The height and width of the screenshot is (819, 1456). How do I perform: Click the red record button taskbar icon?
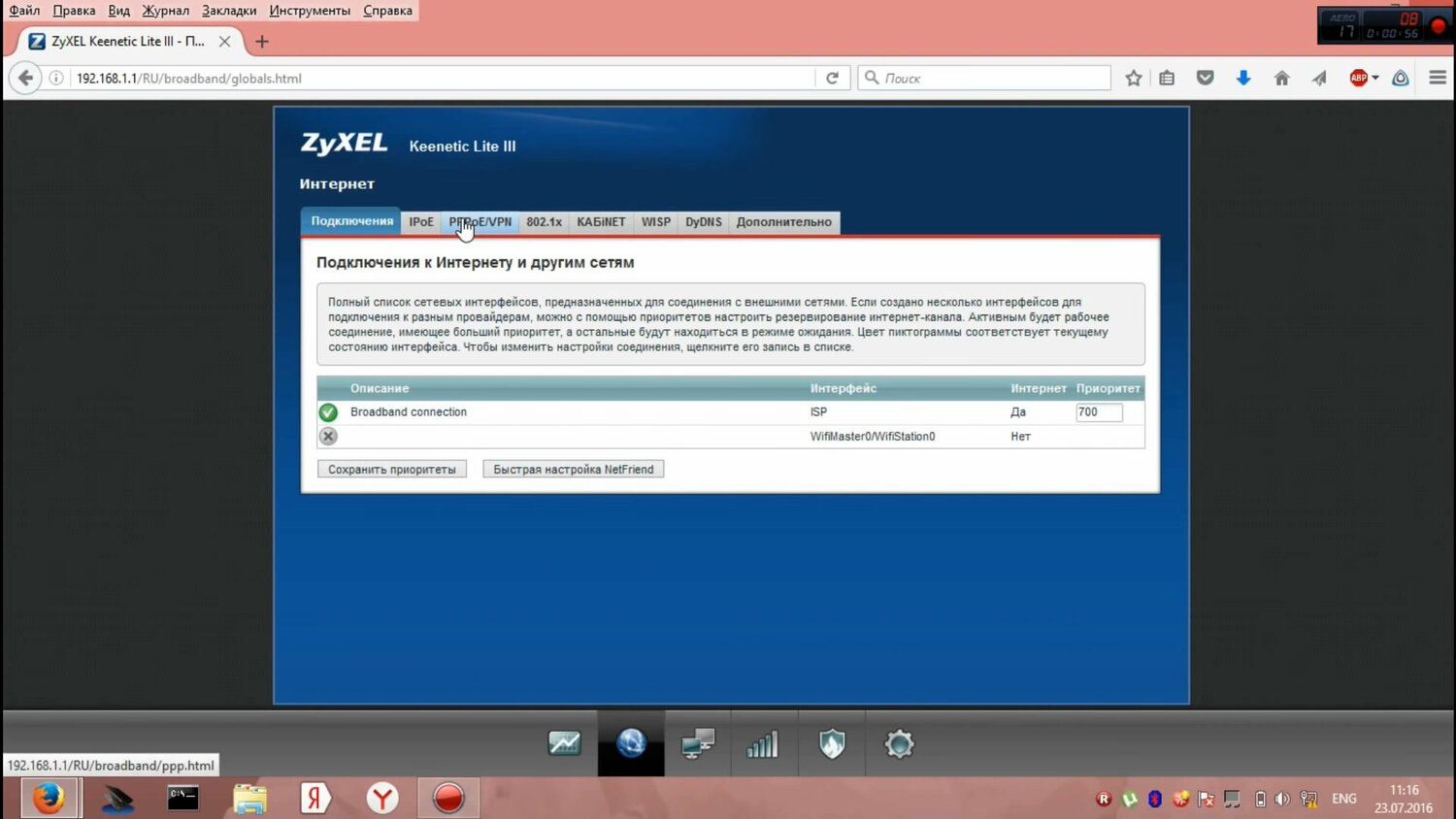click(448, 798)
